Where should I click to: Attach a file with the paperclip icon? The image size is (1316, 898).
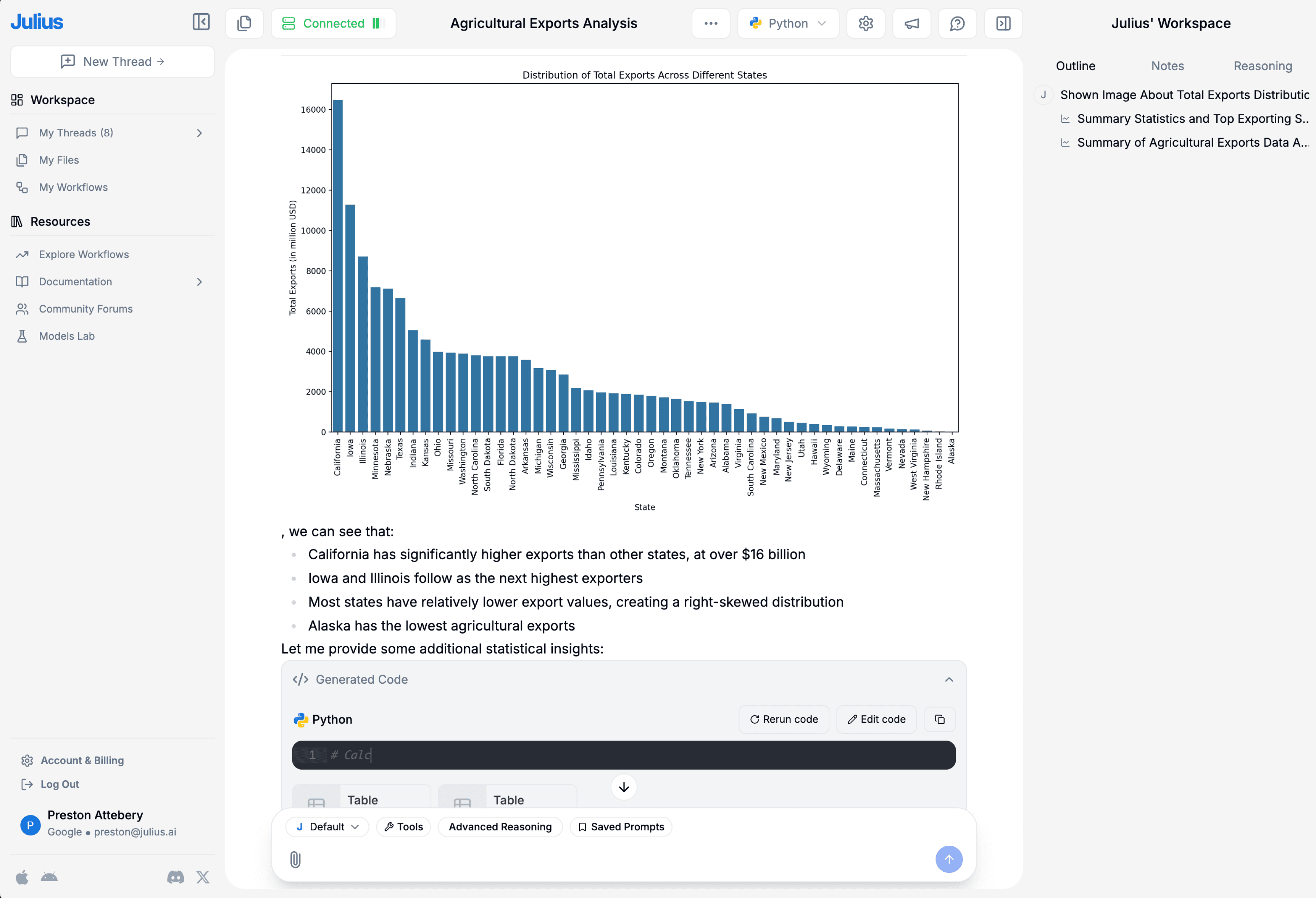coord(295,860)
